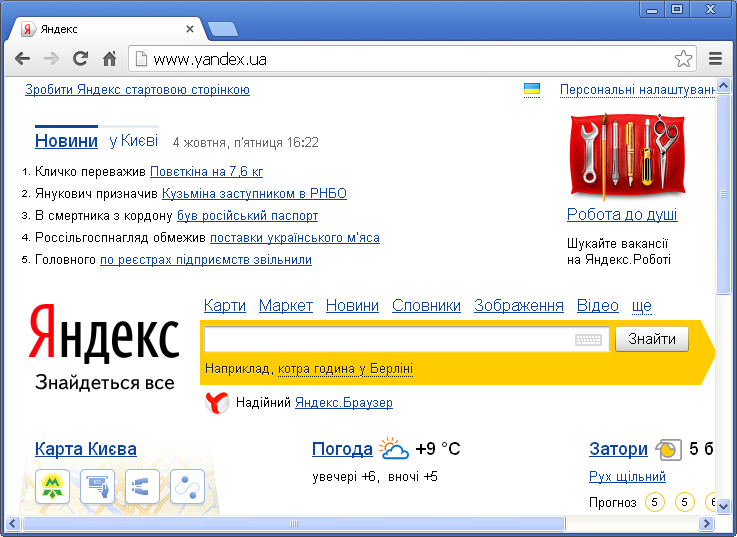Open the route planner map icon
Viewport: 737px width, 537px height.
coord(188,486)
